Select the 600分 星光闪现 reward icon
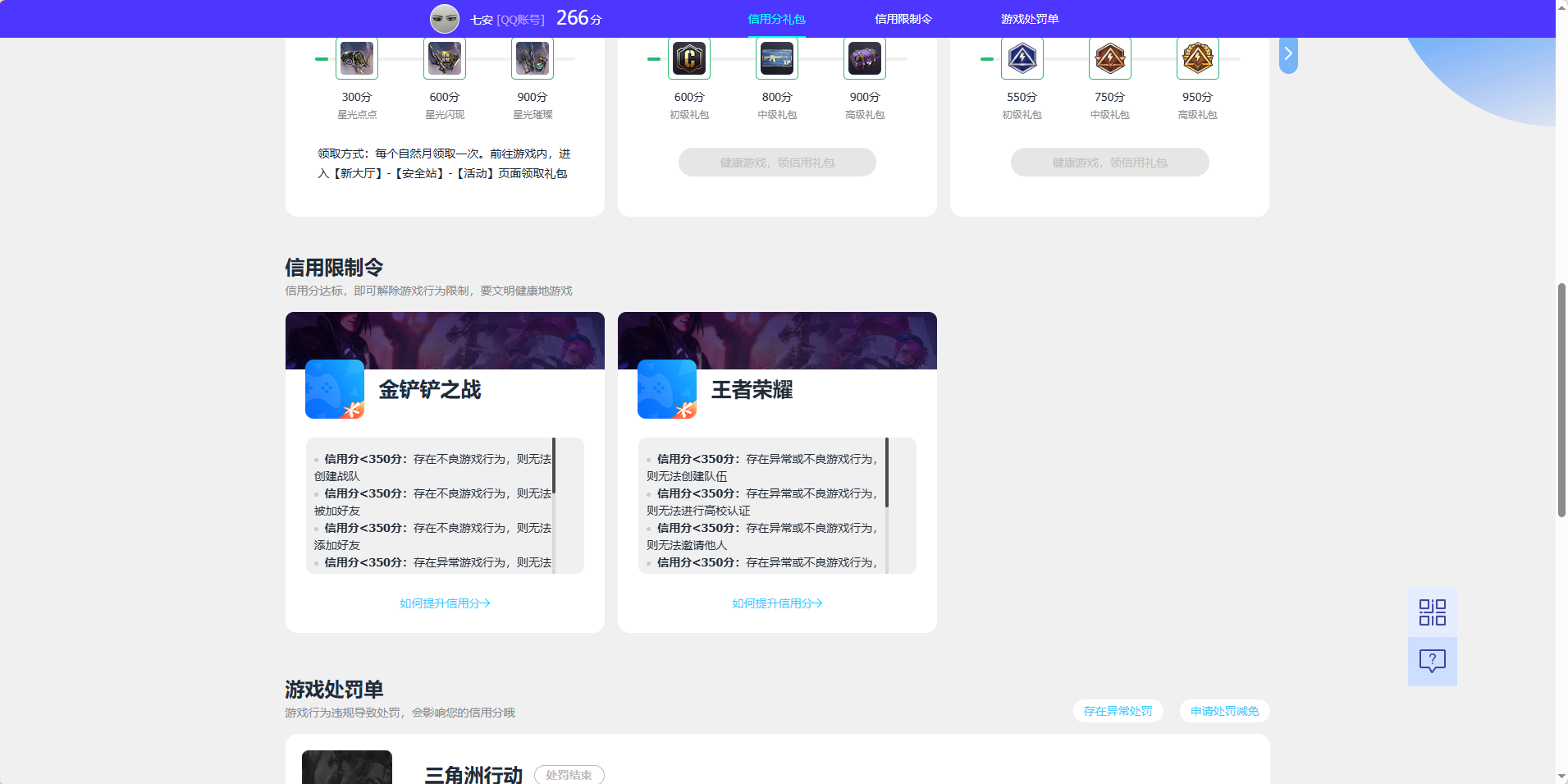This screenshot has height=784, width=1568. pos(445,58)
